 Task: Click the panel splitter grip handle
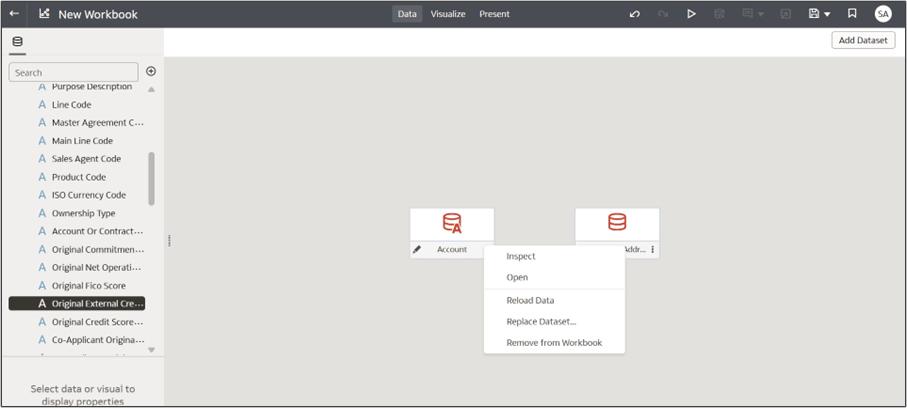(x=169, y=241)
